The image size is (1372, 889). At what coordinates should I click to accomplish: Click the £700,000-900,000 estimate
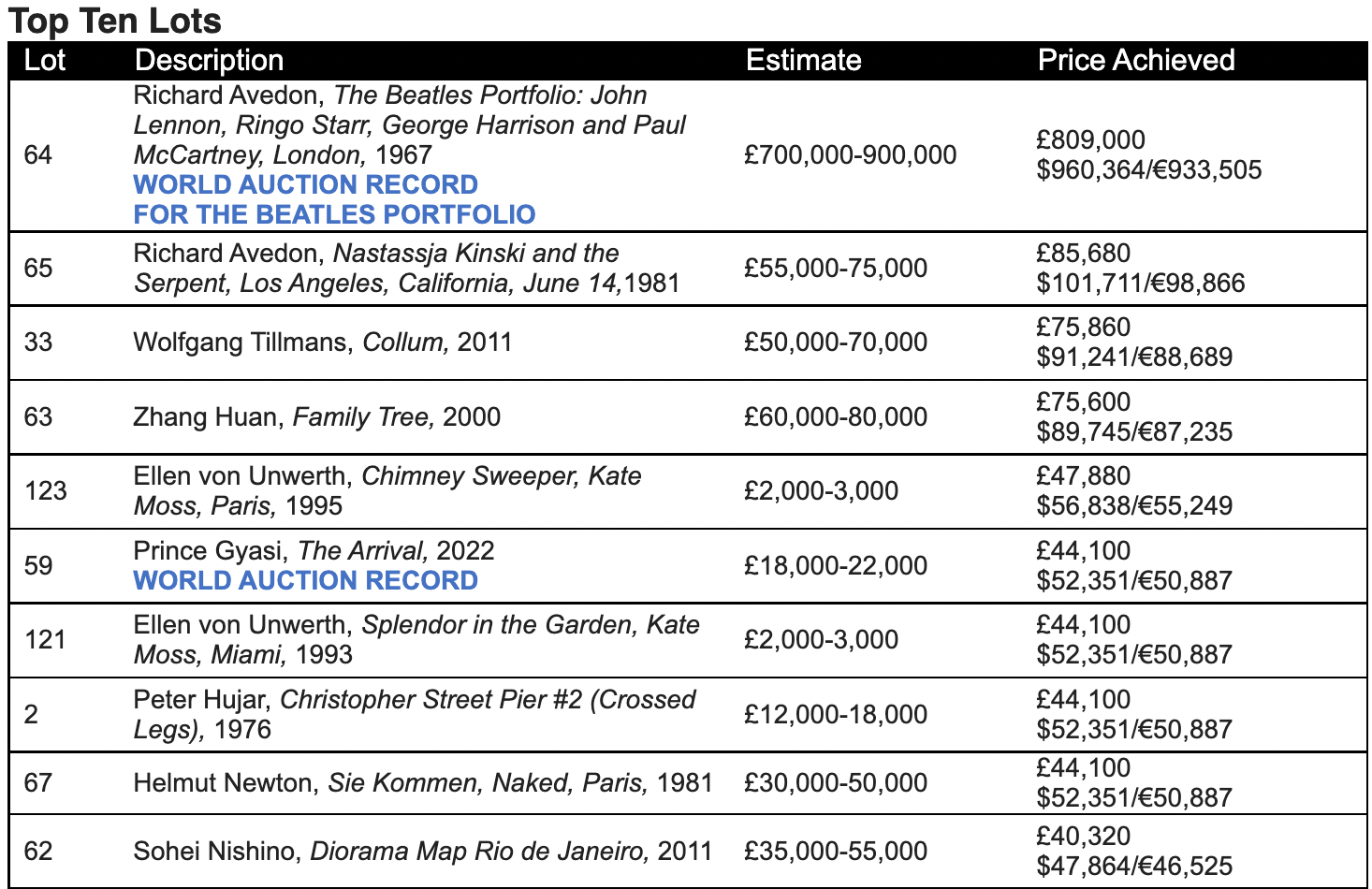[x=850, y=154]
